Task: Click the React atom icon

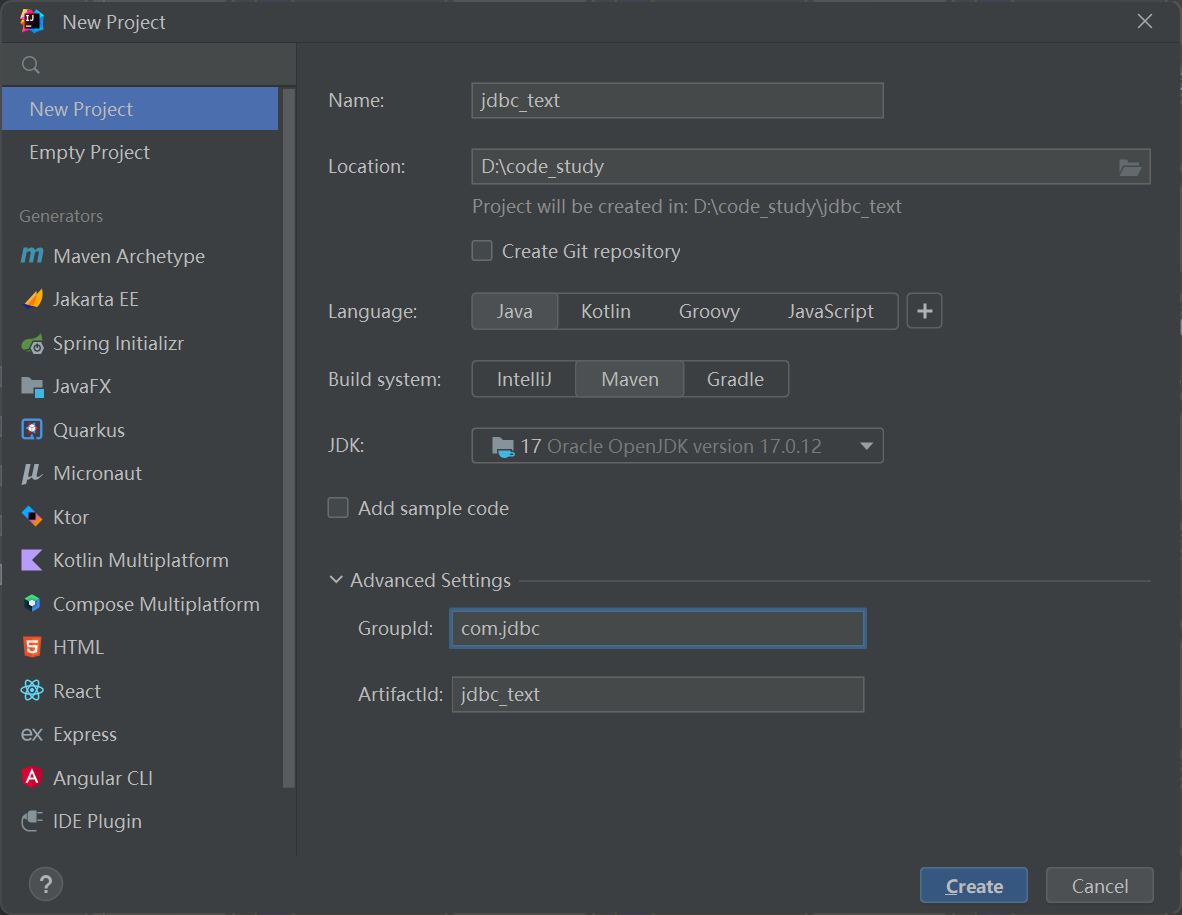Action: coord(32,690)
